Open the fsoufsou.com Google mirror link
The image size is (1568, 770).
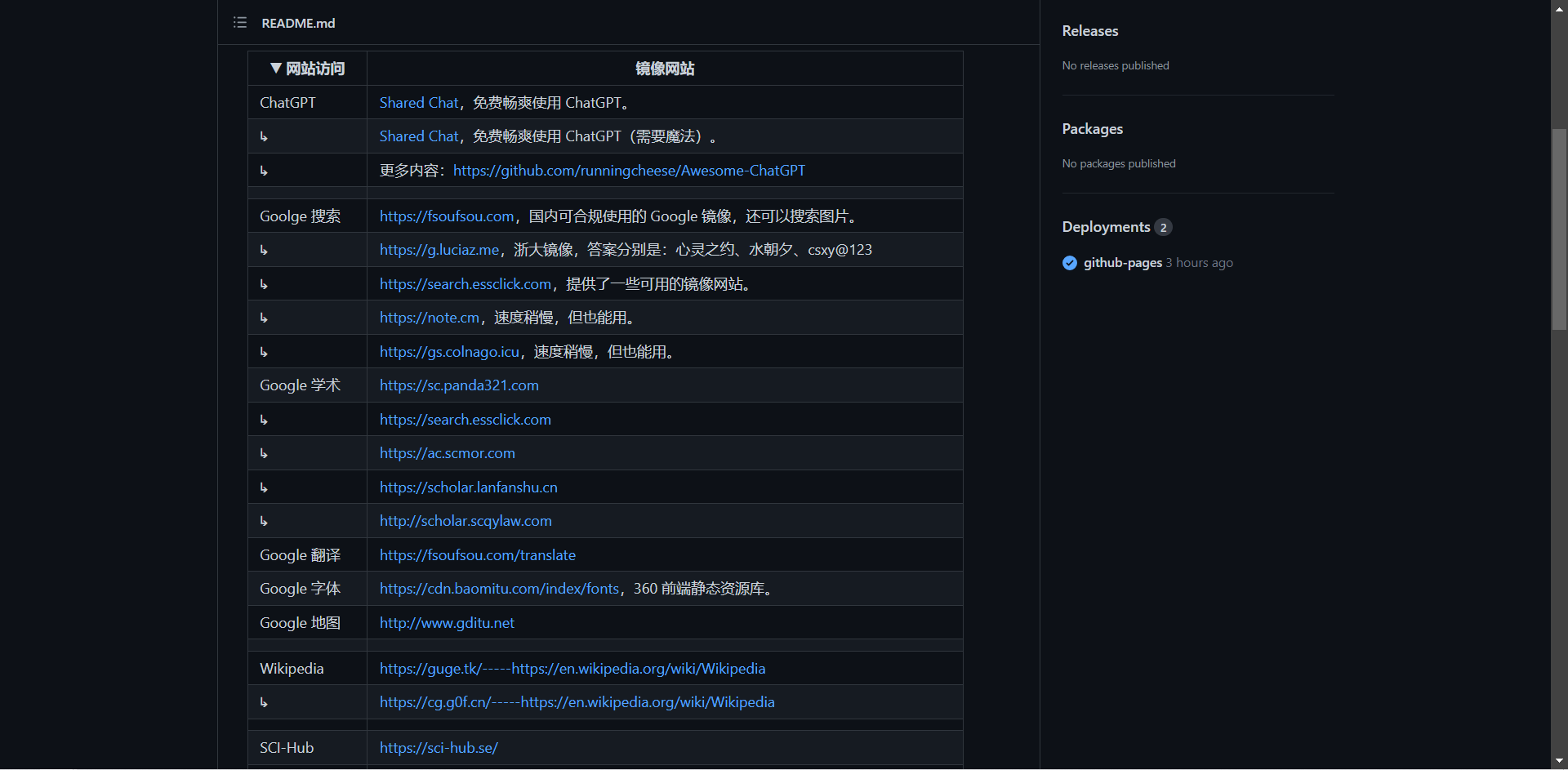pos(447,216)
